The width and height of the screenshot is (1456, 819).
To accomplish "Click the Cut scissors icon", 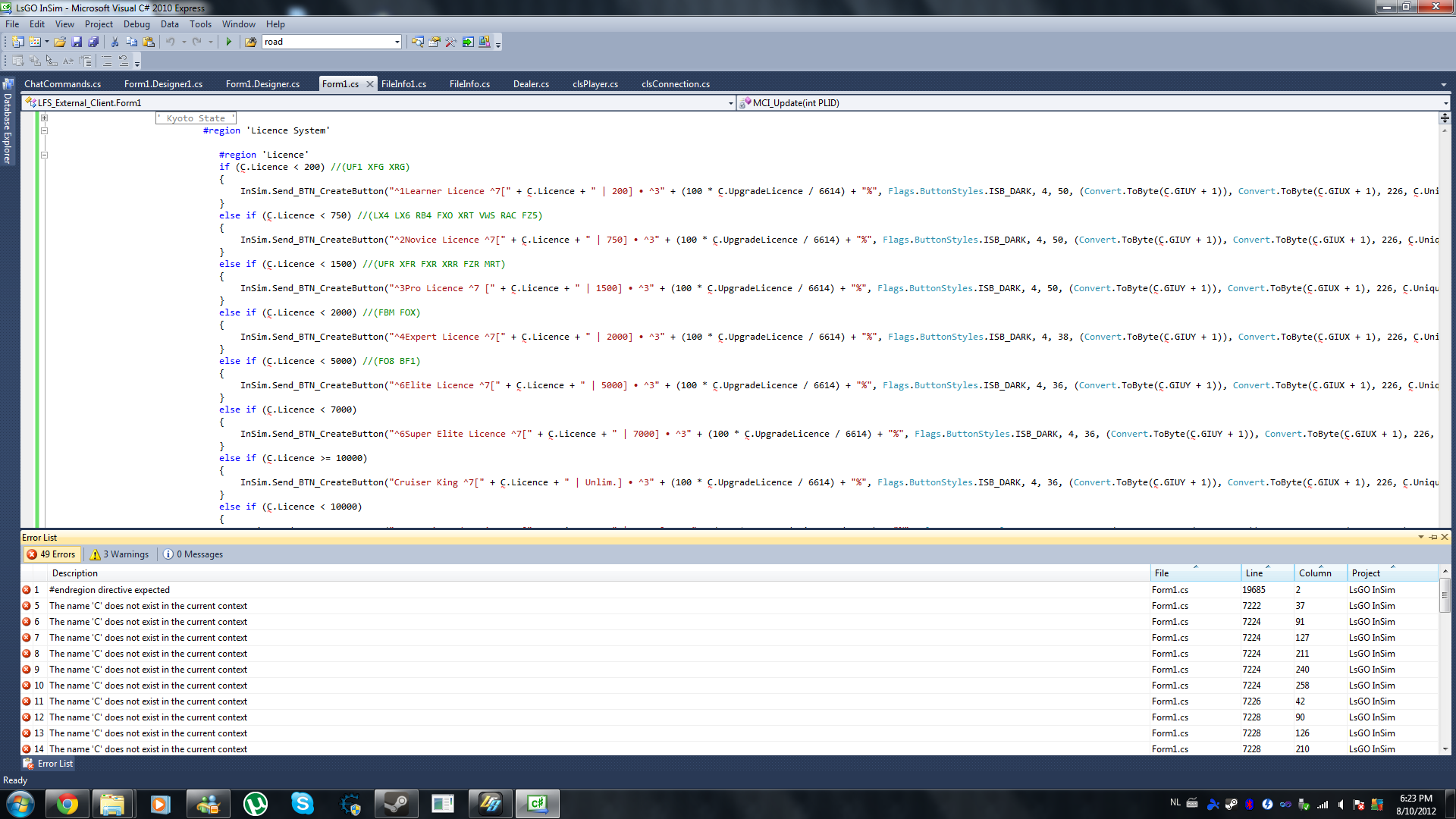I will tap(115, 42).
